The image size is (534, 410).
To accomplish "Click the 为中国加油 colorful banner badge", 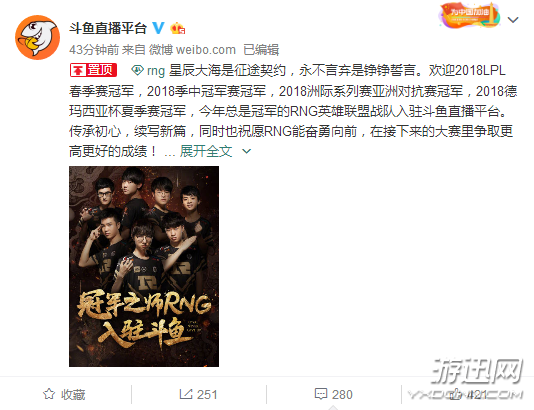I will pos(470,15).
